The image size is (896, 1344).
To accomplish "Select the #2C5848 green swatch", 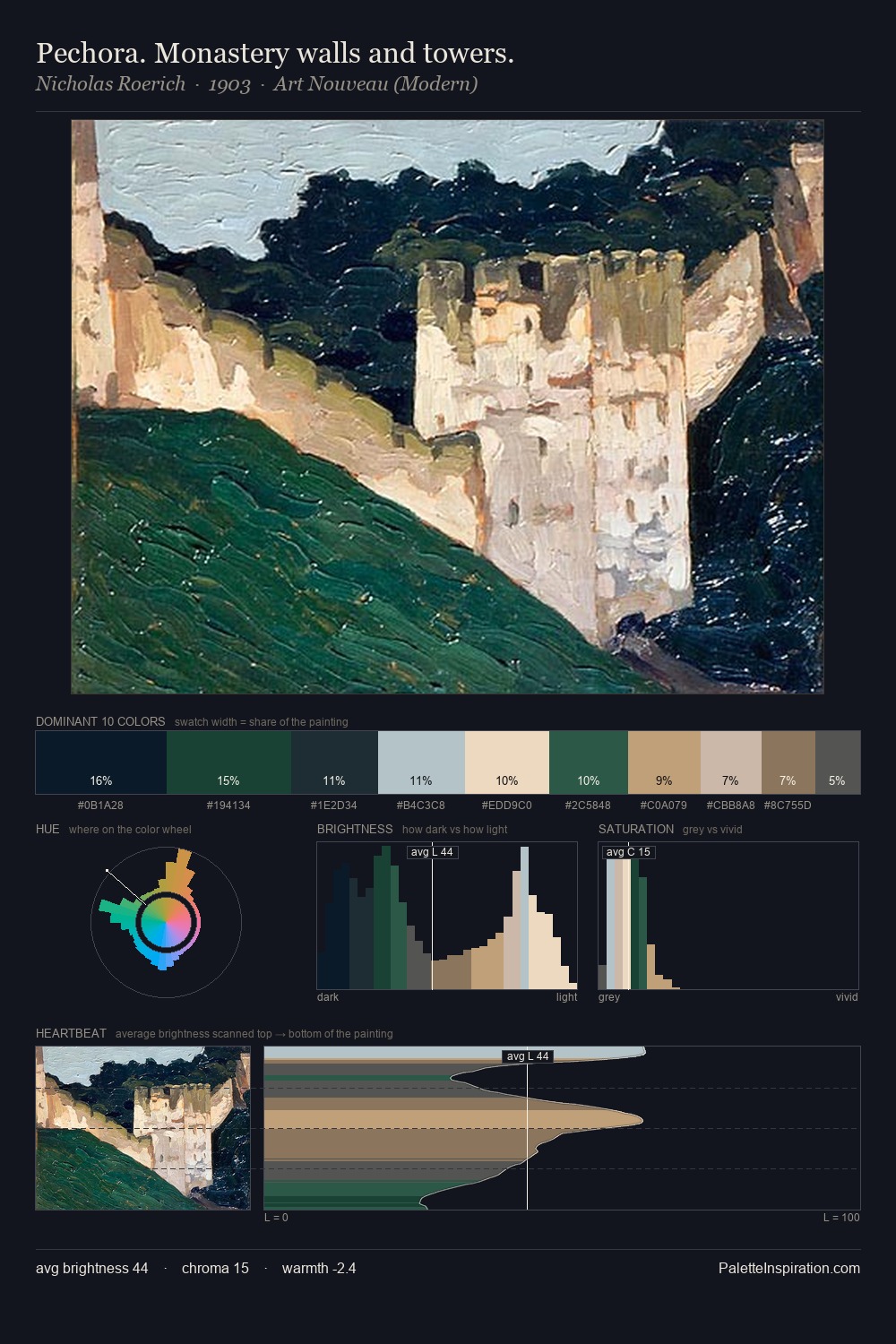I will click(589, 762).
